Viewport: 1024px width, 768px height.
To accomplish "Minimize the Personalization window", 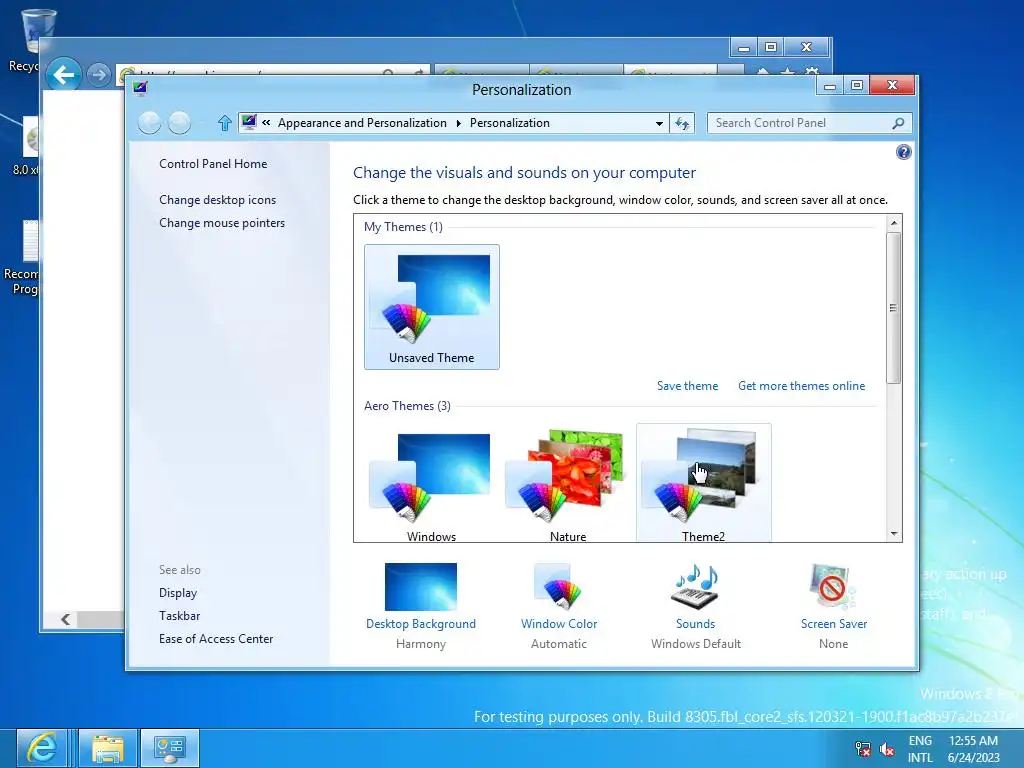I will tap(830, 86).
